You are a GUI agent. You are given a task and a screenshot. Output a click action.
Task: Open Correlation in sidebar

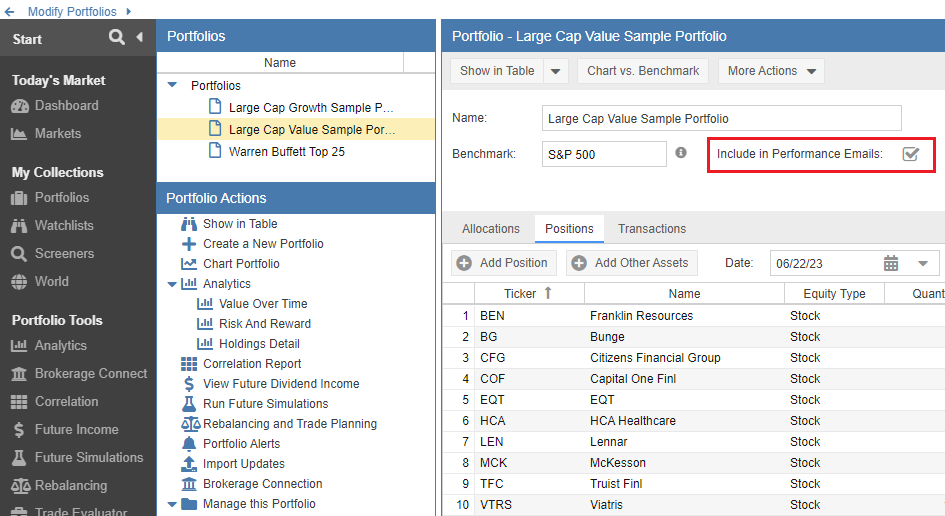point(54,401)
